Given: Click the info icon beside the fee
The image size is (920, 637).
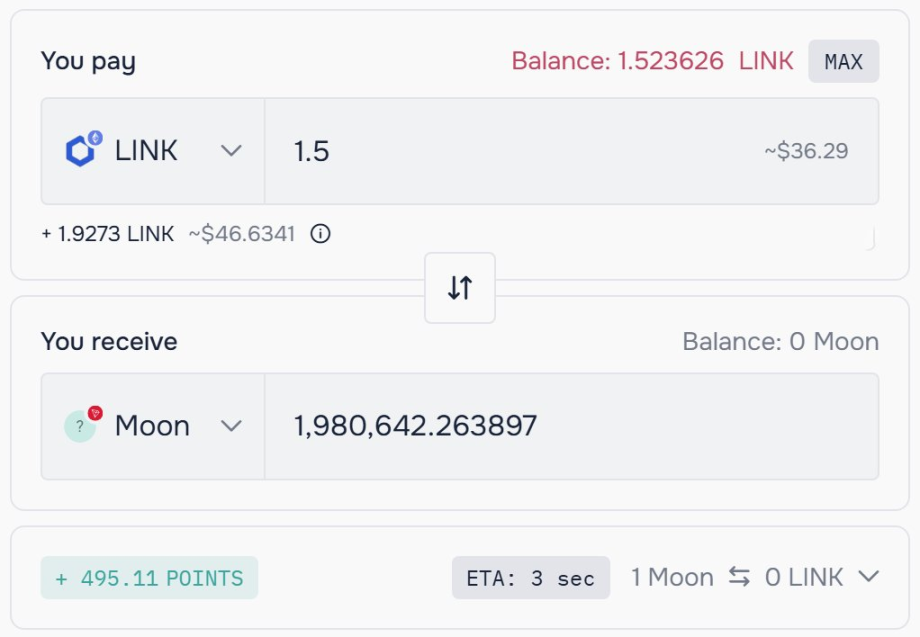Looking at the screenshot, I should pyautogui.click(x=320, y=234).
